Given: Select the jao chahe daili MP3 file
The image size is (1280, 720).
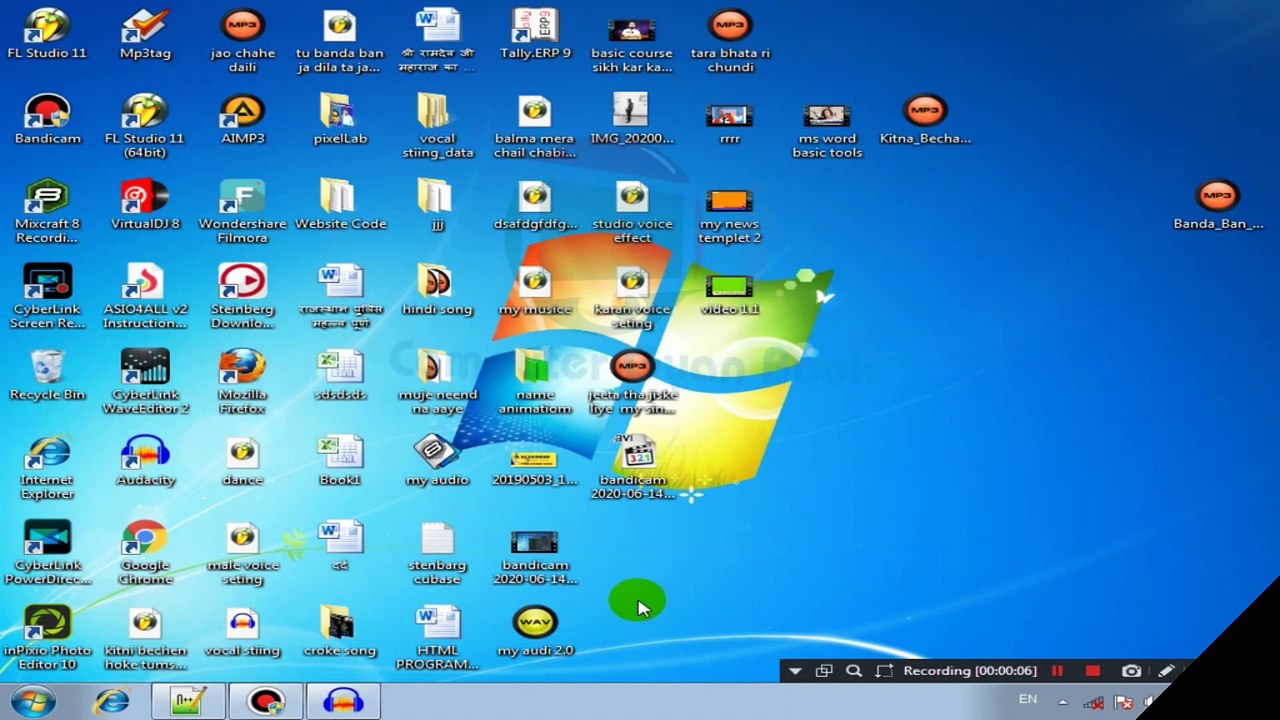Looking at the screenshot, I should (x=242, y=41).
